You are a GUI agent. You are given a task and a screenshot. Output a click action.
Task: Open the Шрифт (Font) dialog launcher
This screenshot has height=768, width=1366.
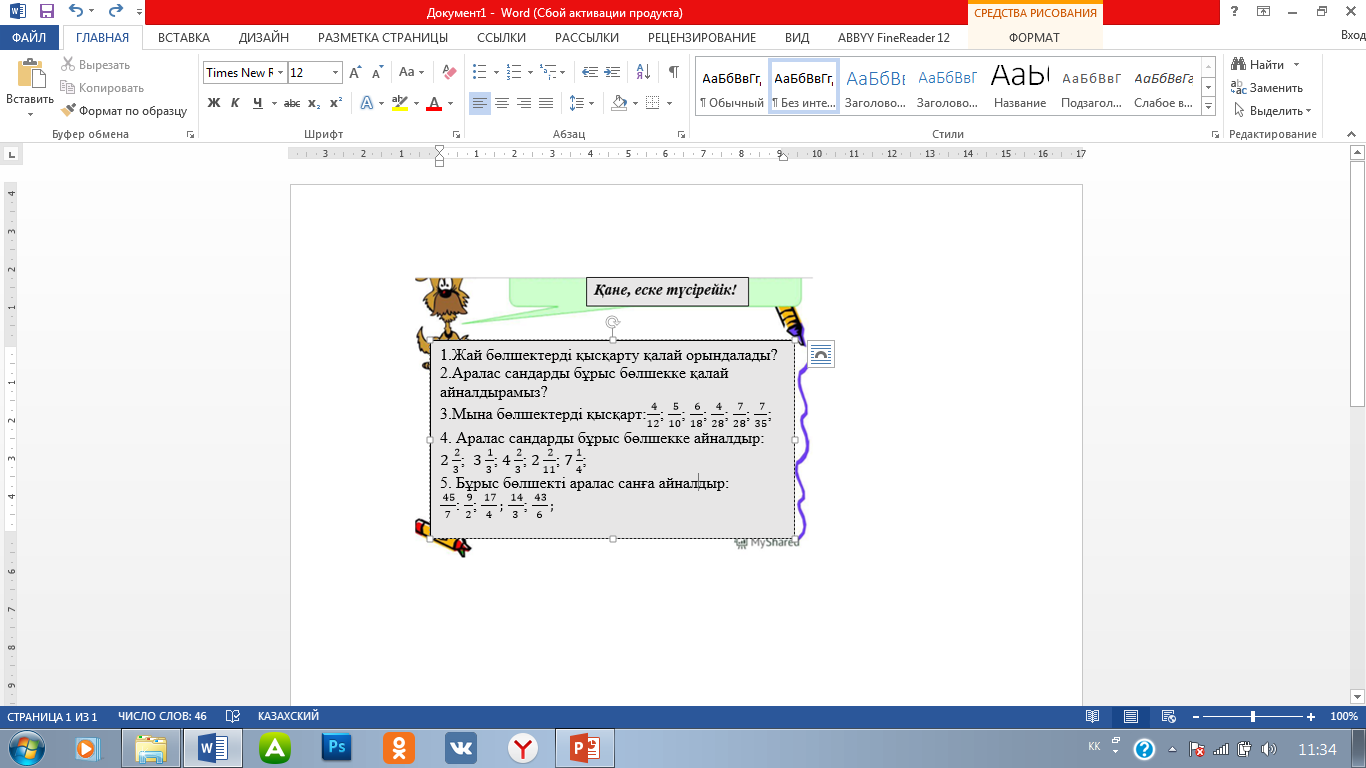pyautogui.click(x=457, y=134)
